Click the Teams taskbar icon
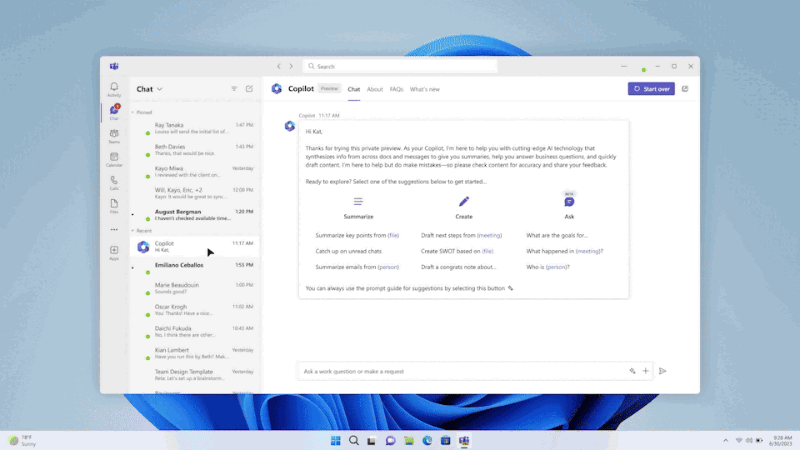The width and height of the screenshot is (800, 450). point(464,440)
